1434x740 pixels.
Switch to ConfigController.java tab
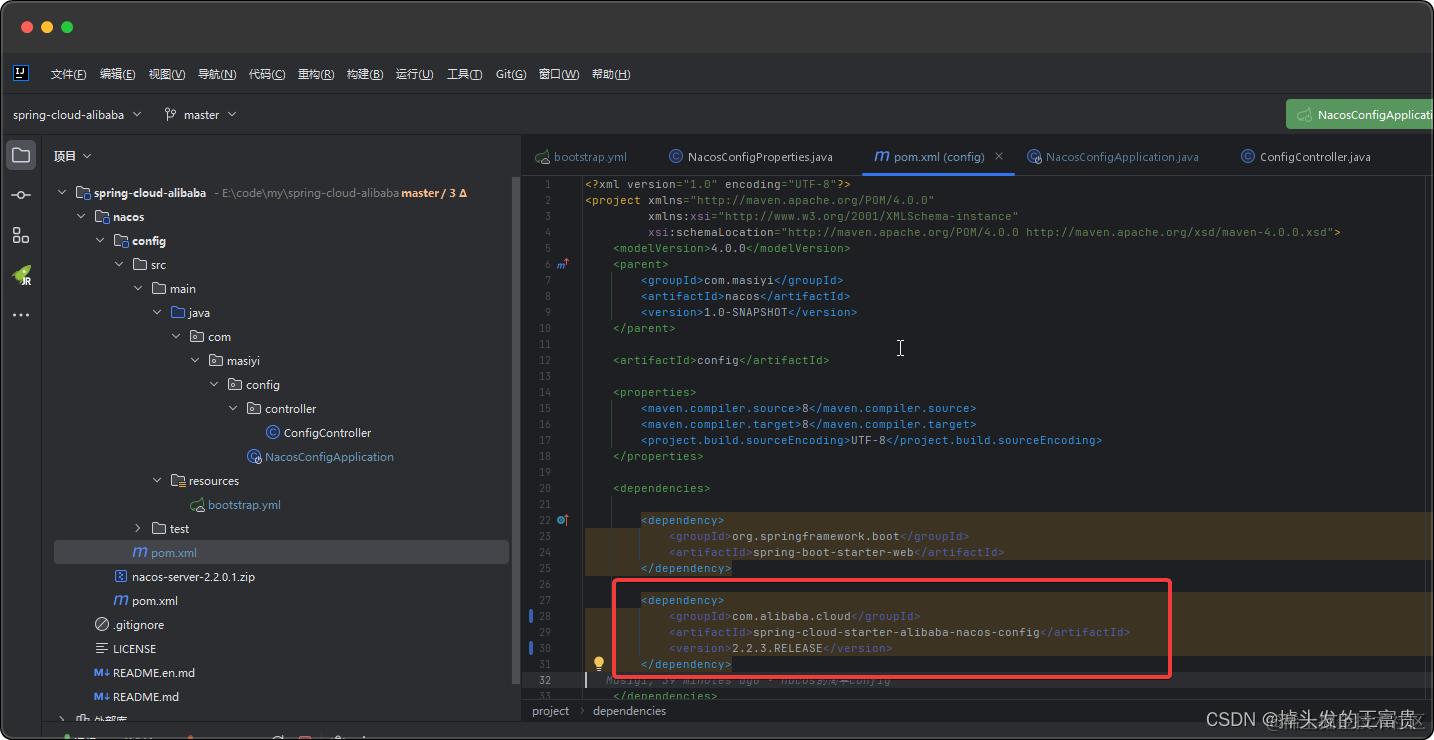[x=1306, y=157]
